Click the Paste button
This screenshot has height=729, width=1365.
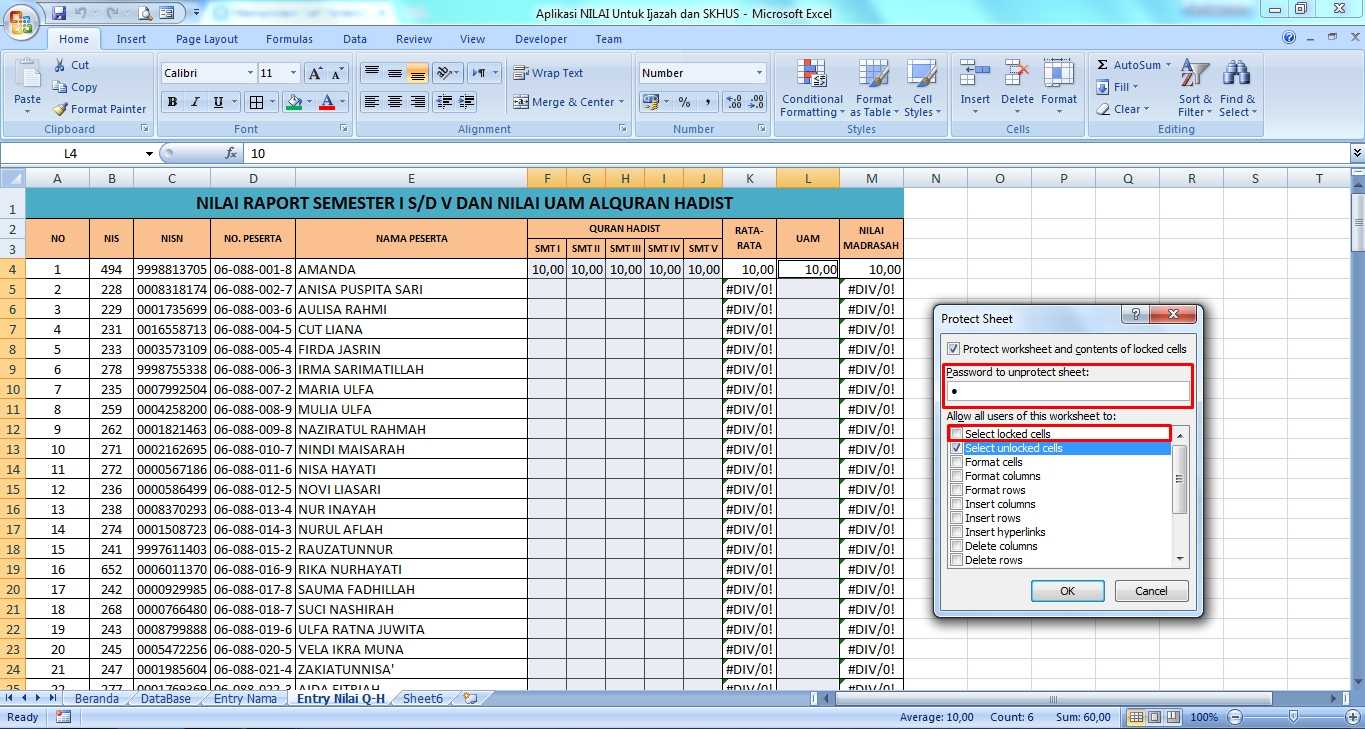point(27,86)
